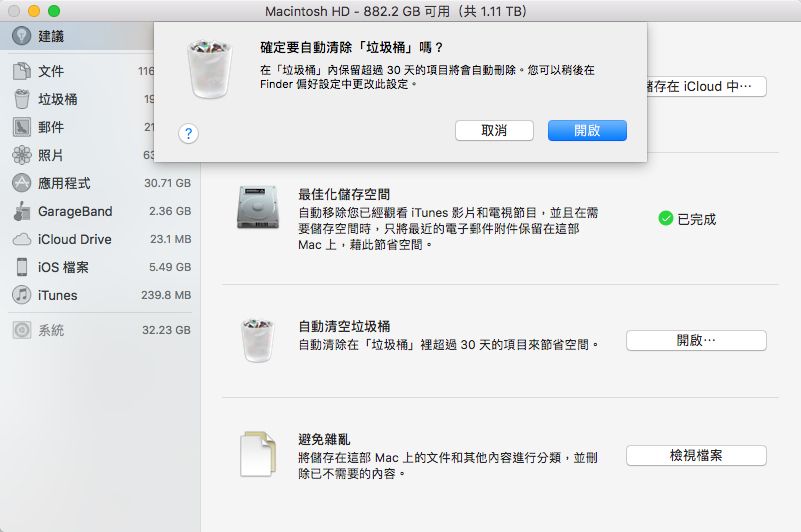Click the 應用程式 App Store icon
This screenshot has height=532, width=801.
pos(21,183)
